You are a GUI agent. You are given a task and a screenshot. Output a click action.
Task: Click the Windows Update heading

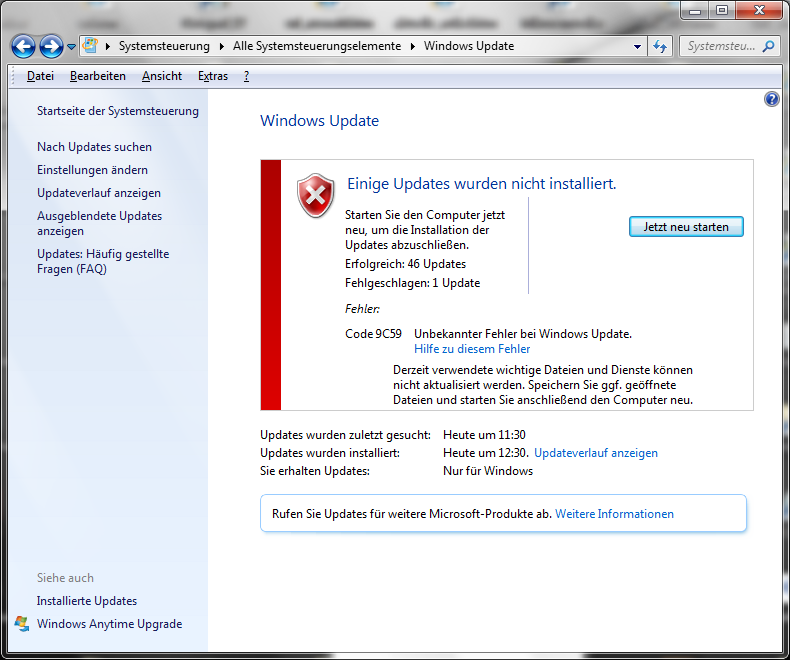tap(319, 121)
